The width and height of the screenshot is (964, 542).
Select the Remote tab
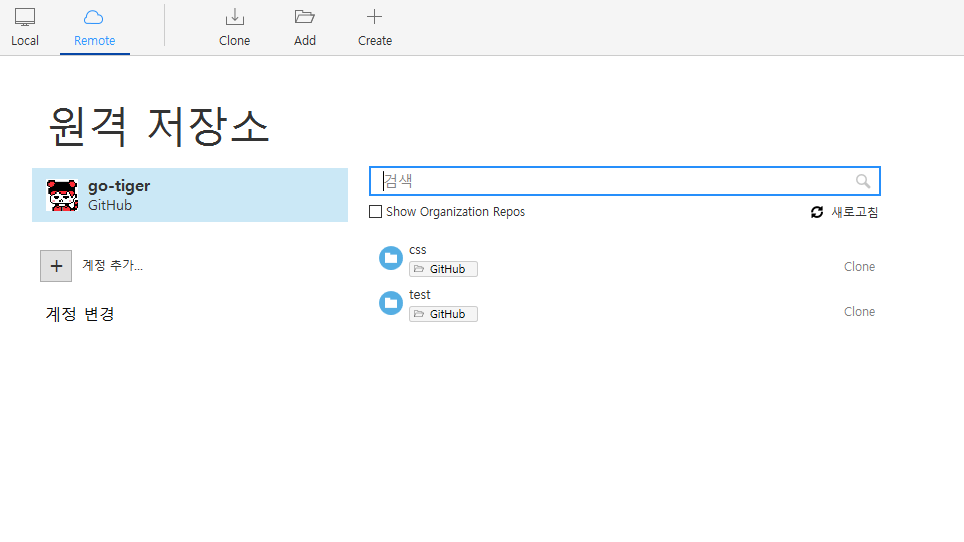pyautogui.click(x=95, y=28)
